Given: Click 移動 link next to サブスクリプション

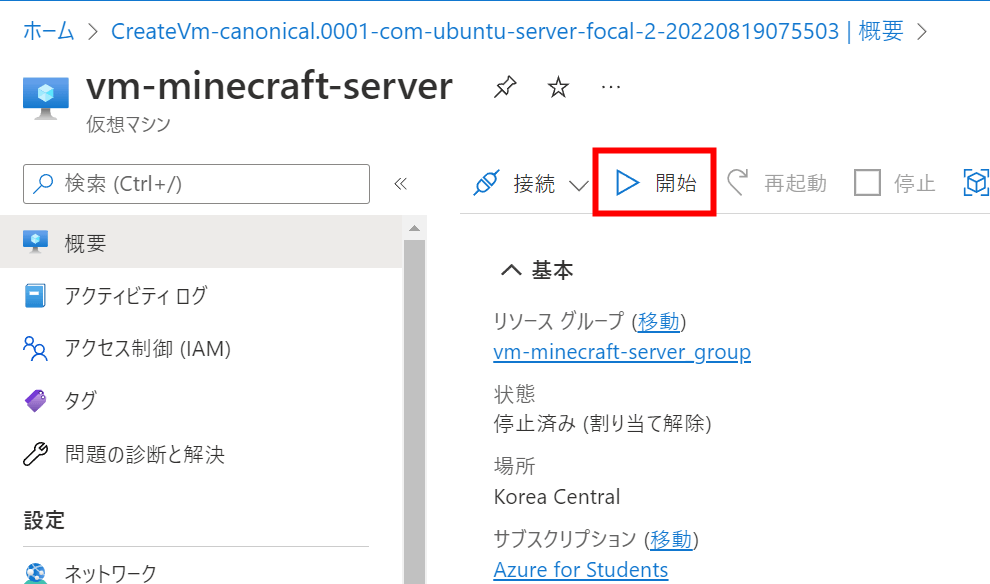Looking at the screenshot, I should (x=671, y=539).
